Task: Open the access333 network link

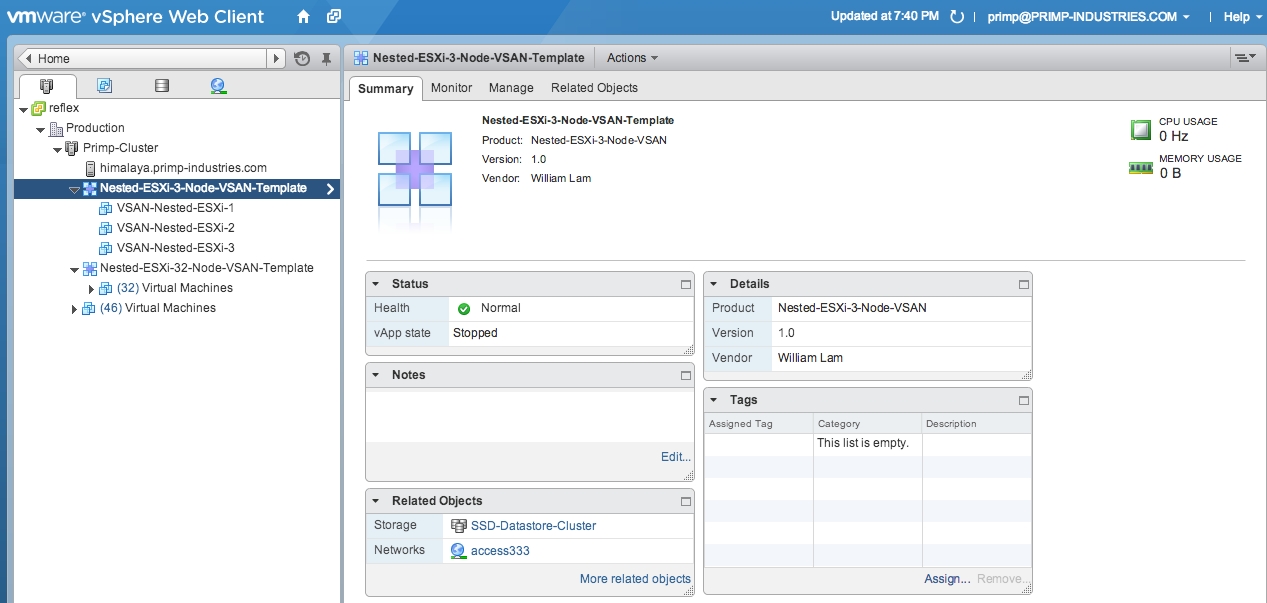Action: 500,551
